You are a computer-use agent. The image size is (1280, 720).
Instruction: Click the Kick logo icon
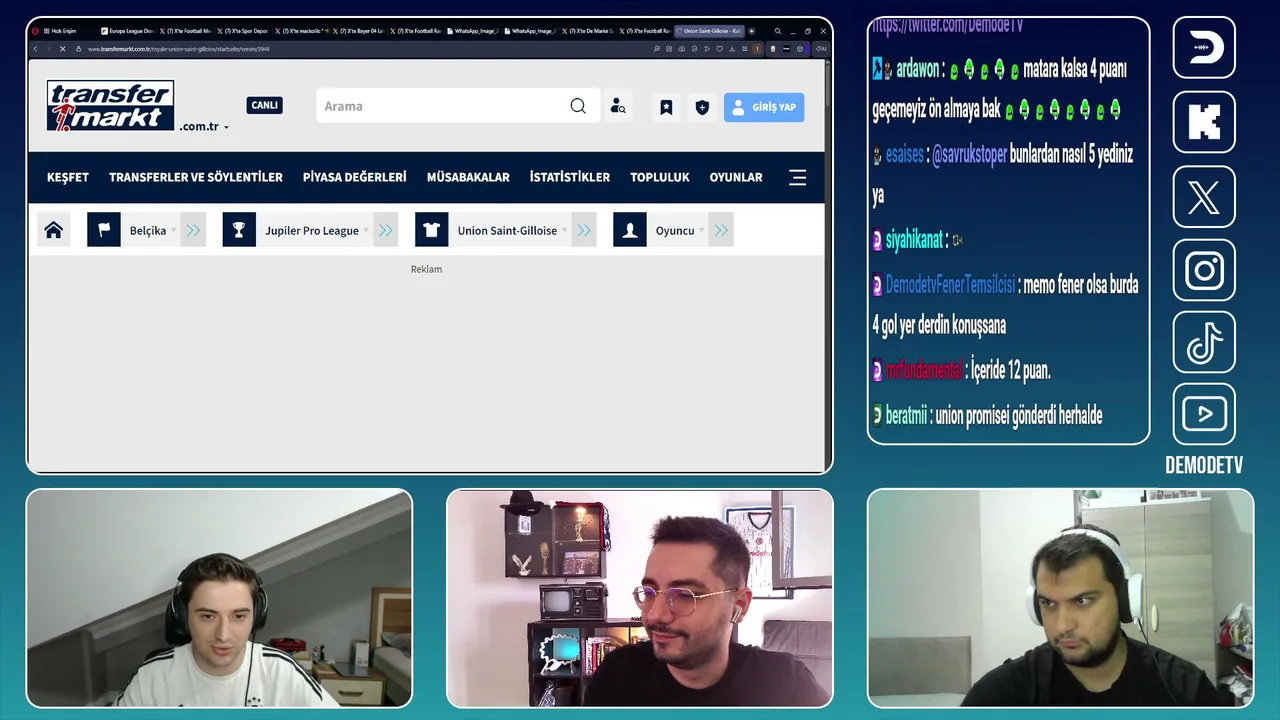click(1204, 122)
